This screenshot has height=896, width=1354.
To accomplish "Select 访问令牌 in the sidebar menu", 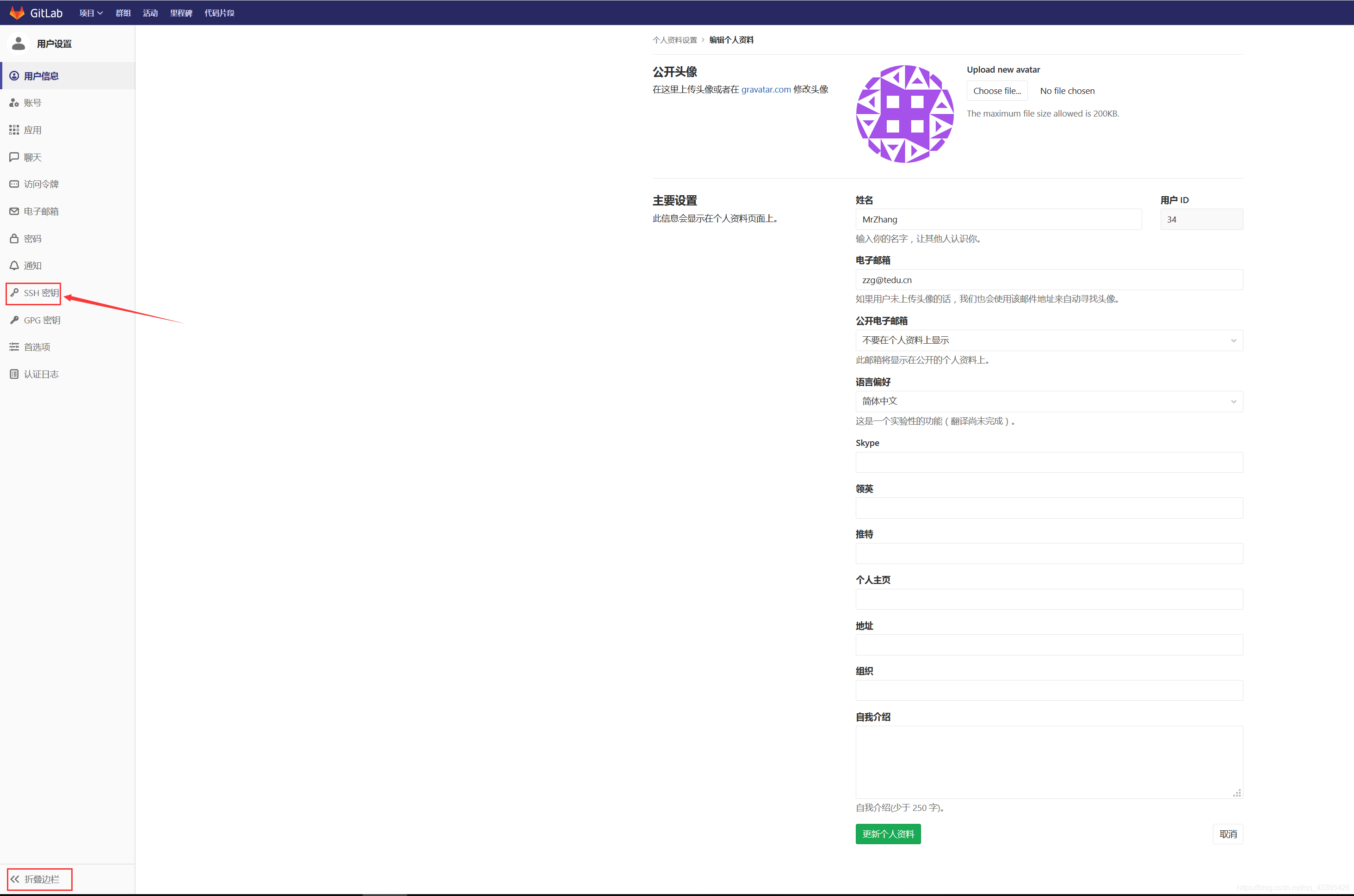I will (68, 184).
